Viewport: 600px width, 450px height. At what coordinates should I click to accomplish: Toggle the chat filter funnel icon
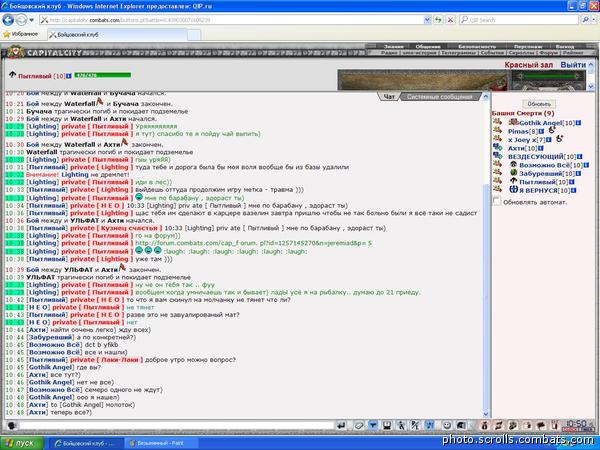tap(373, 426)
